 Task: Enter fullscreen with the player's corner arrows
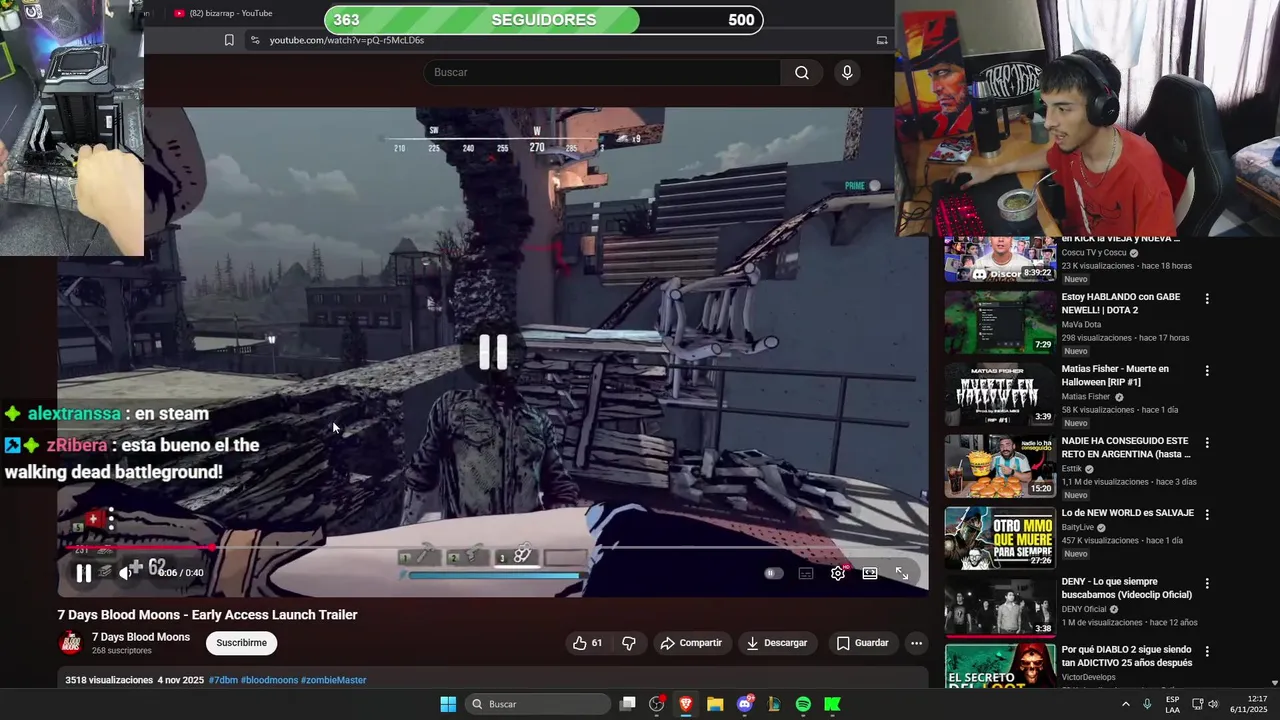tap(902, 573)
